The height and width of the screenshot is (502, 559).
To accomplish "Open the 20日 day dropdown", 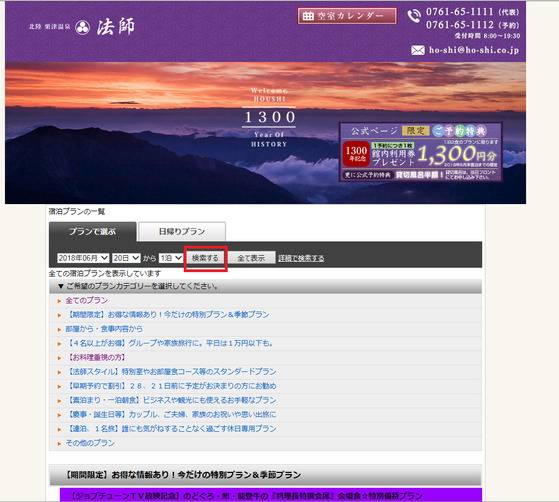I will 126,258.
